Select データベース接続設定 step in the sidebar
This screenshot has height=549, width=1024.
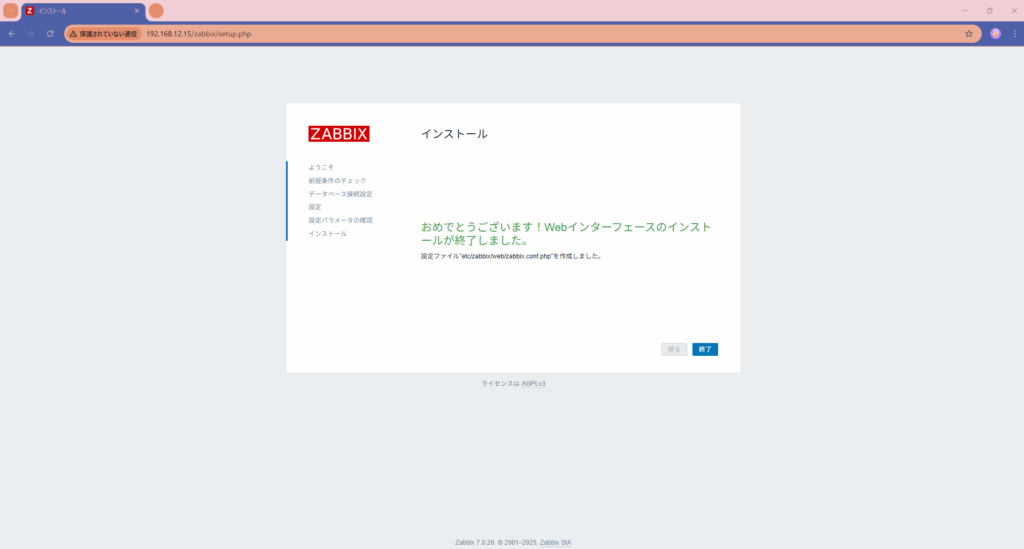pyautogui.click(x=340, y=194)
